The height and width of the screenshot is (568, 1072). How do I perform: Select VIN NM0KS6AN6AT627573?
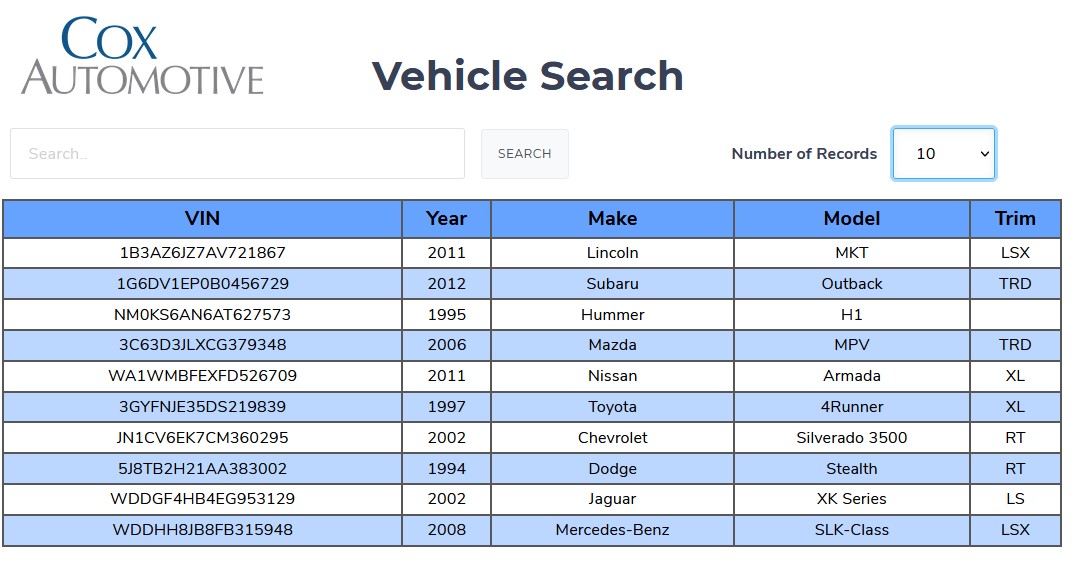click(202, 314)
